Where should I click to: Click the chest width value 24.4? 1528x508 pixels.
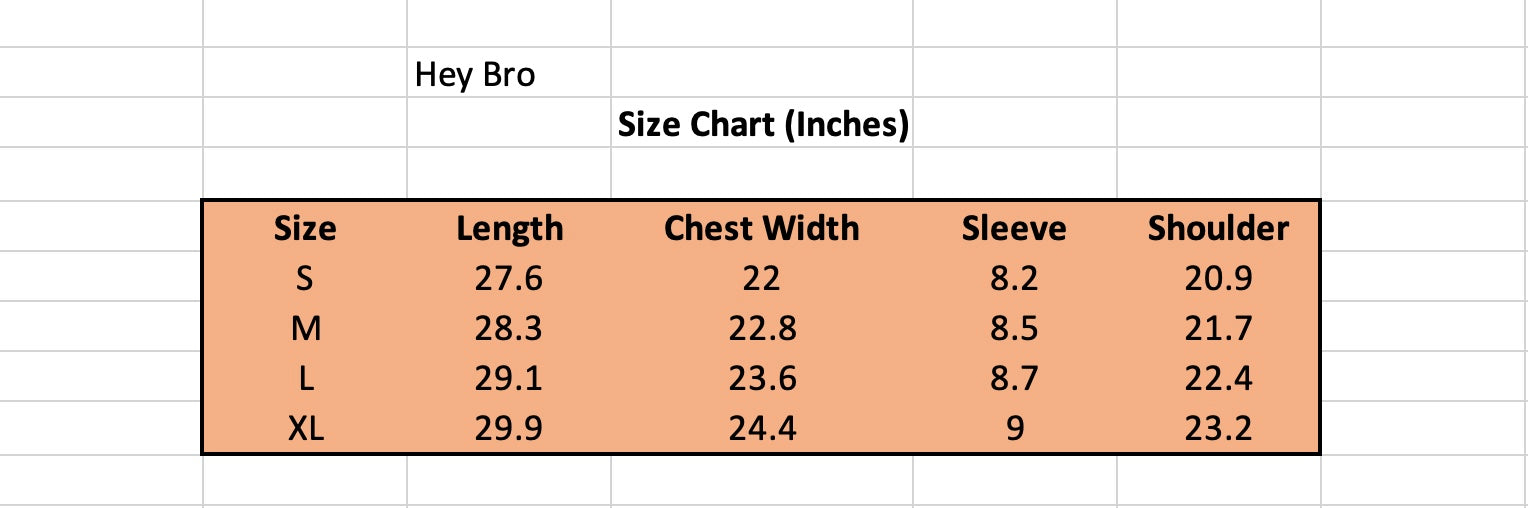pyautogui.click(x=762, y=428)
